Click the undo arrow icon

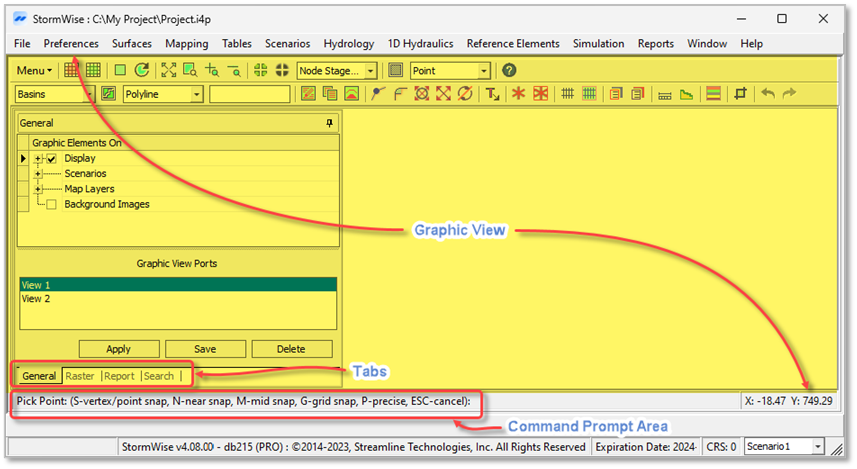click(x=768, y=94)
